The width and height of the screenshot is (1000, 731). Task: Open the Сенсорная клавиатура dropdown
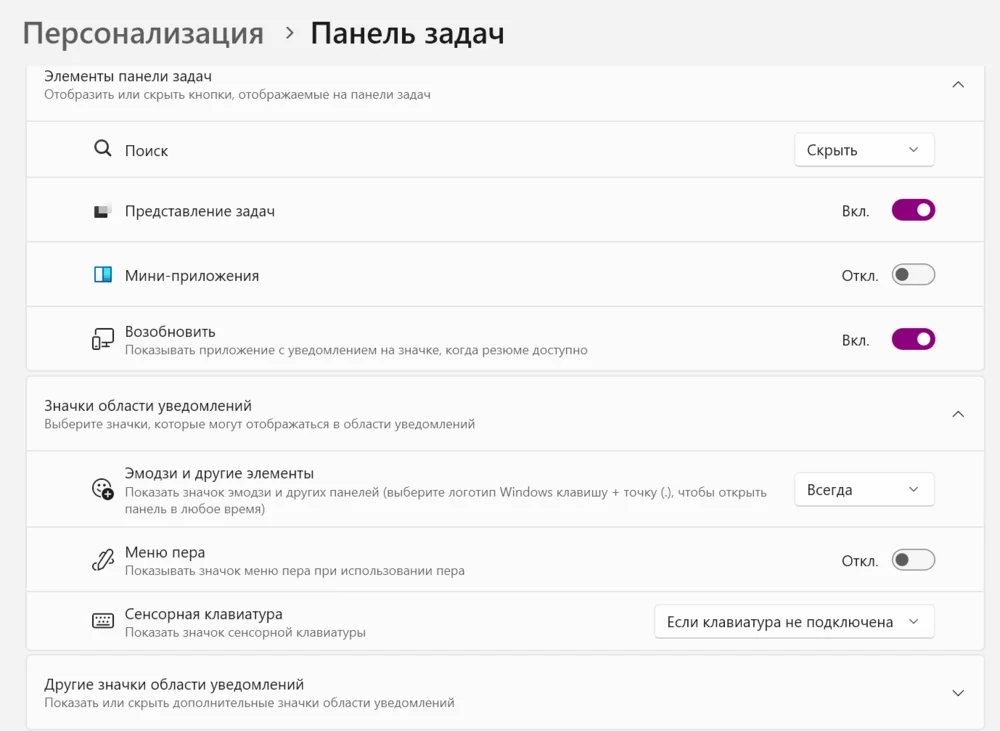[x=794, y=622]
